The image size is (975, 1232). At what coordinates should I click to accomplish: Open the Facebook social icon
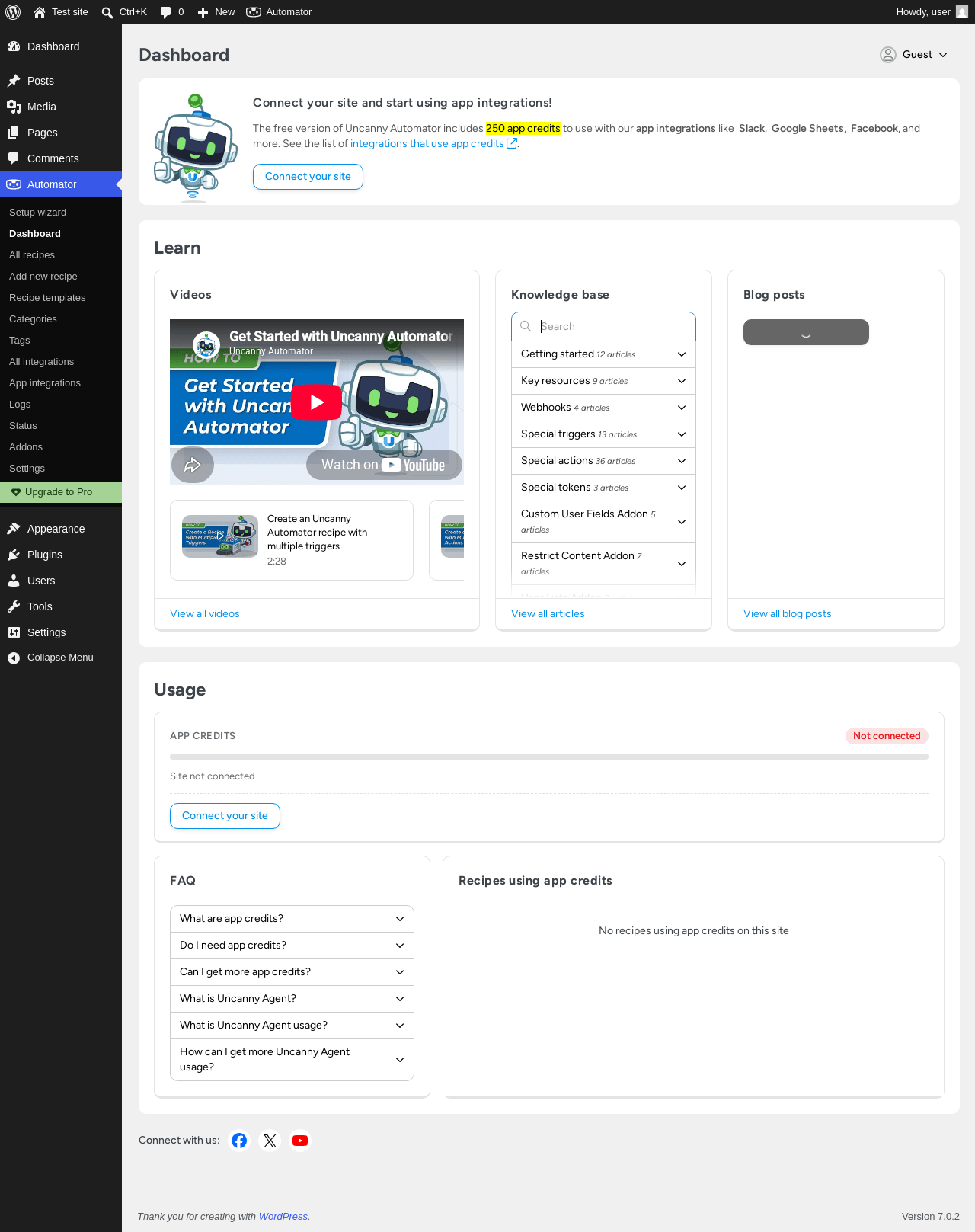click(239, 1141)
